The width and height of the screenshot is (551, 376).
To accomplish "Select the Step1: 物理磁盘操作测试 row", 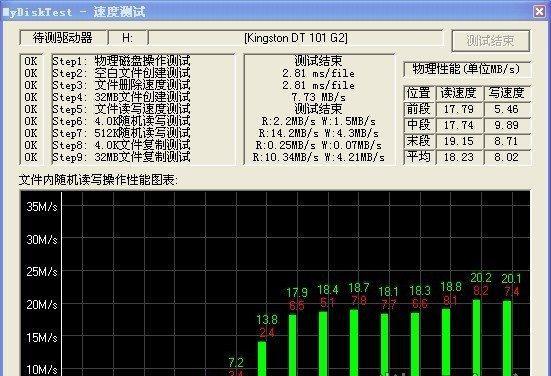I will pos(121,61).
